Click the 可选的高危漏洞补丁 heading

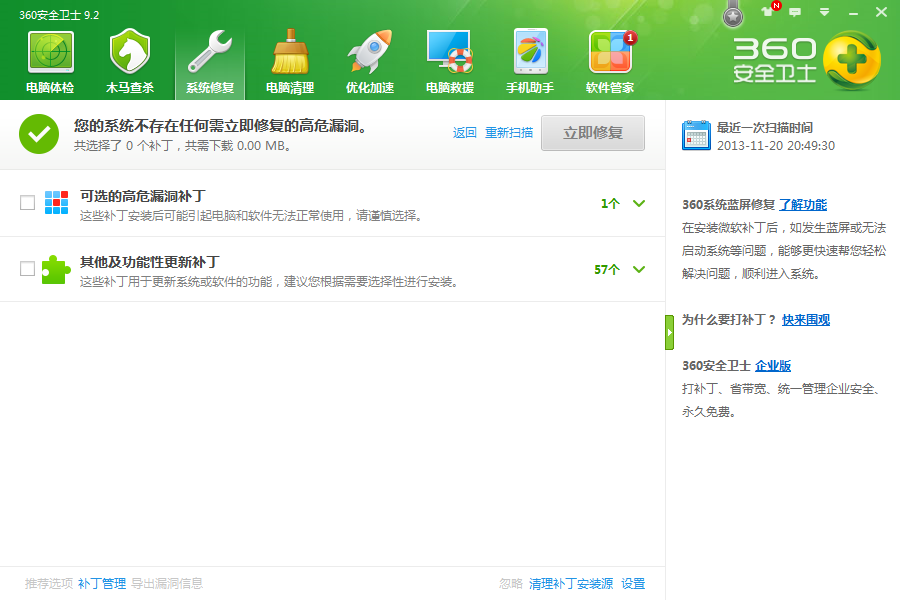click(142, 196)
